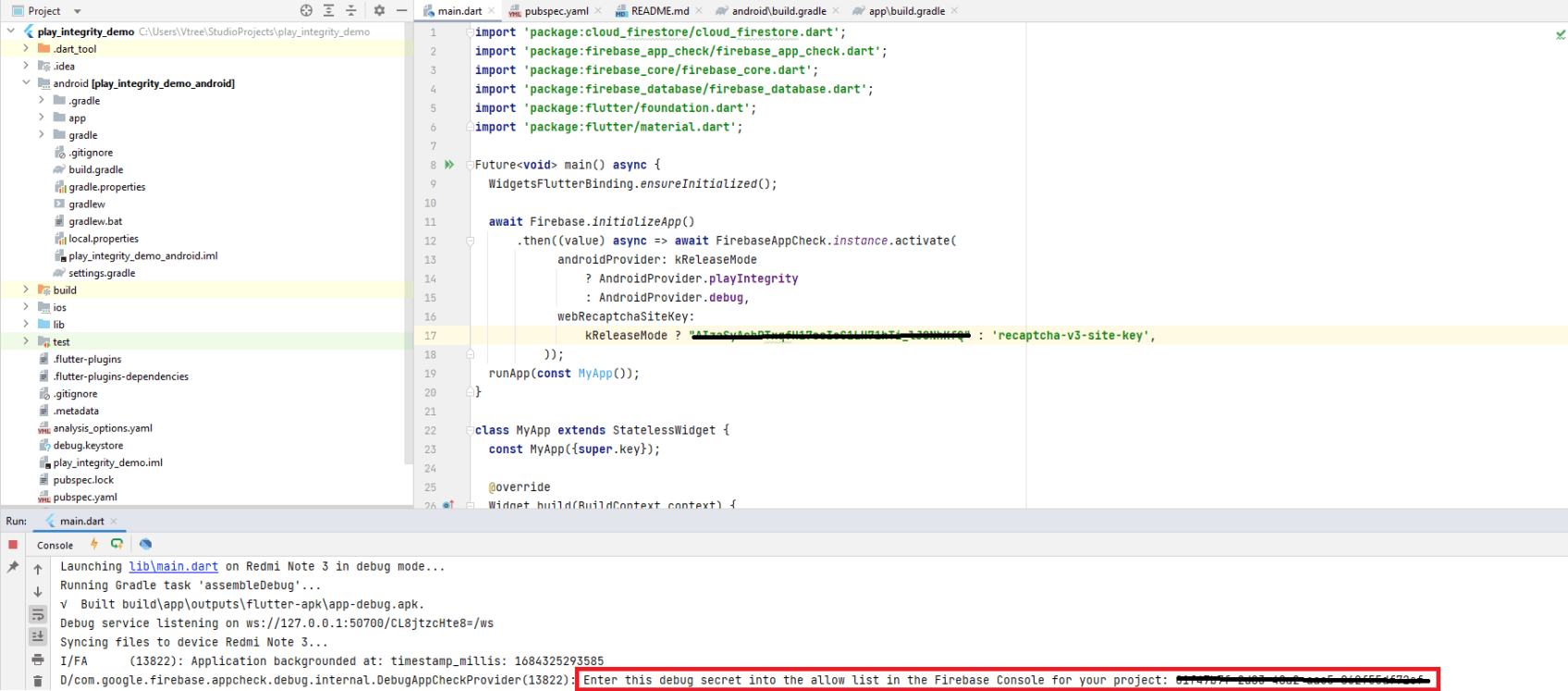Expand the lib folder
The height and width of the screenshot is (691, 1568).
click(x=26, y=325)
